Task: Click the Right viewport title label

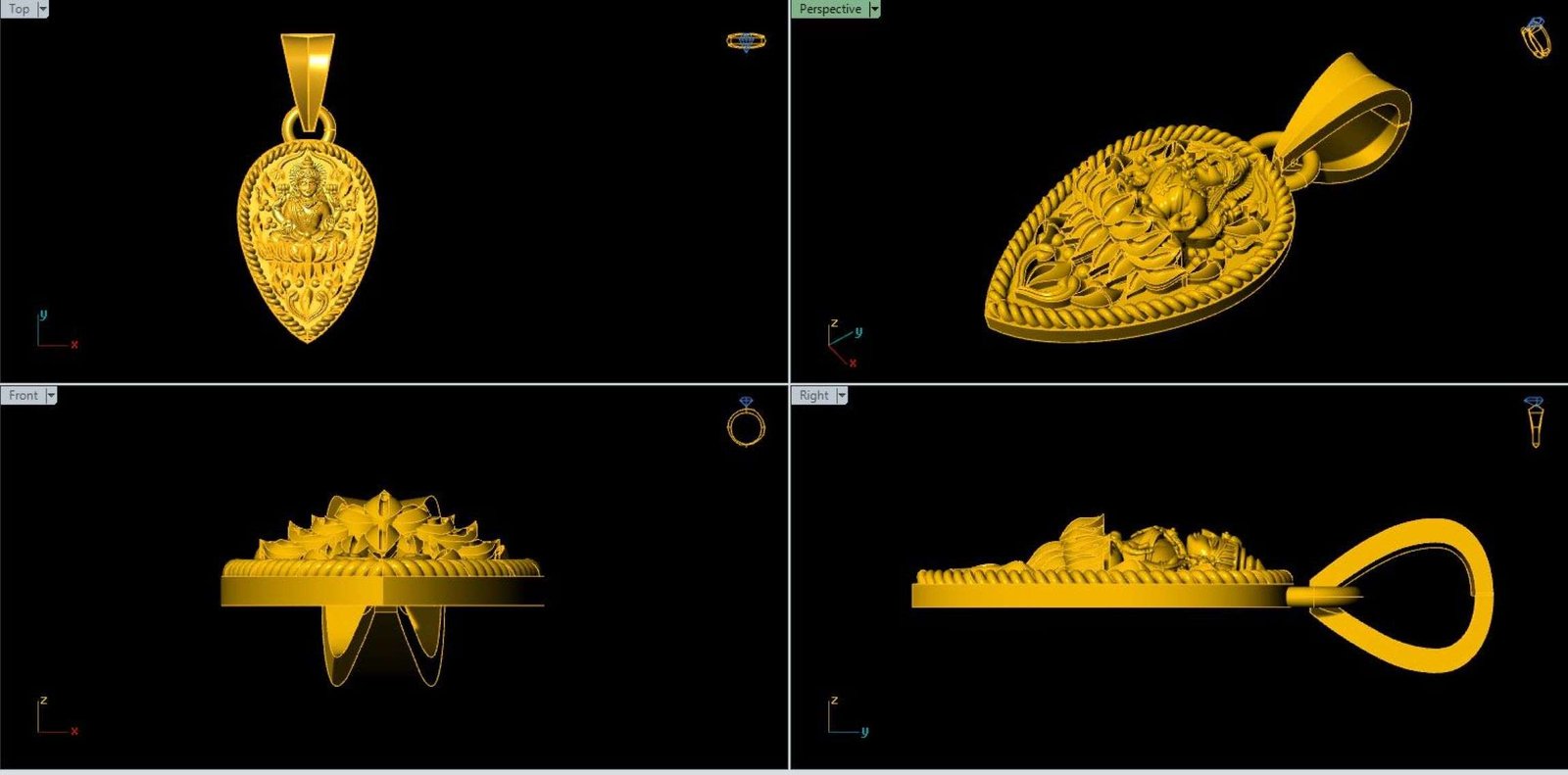Action: pyautogui.click(x=813, y=395)
